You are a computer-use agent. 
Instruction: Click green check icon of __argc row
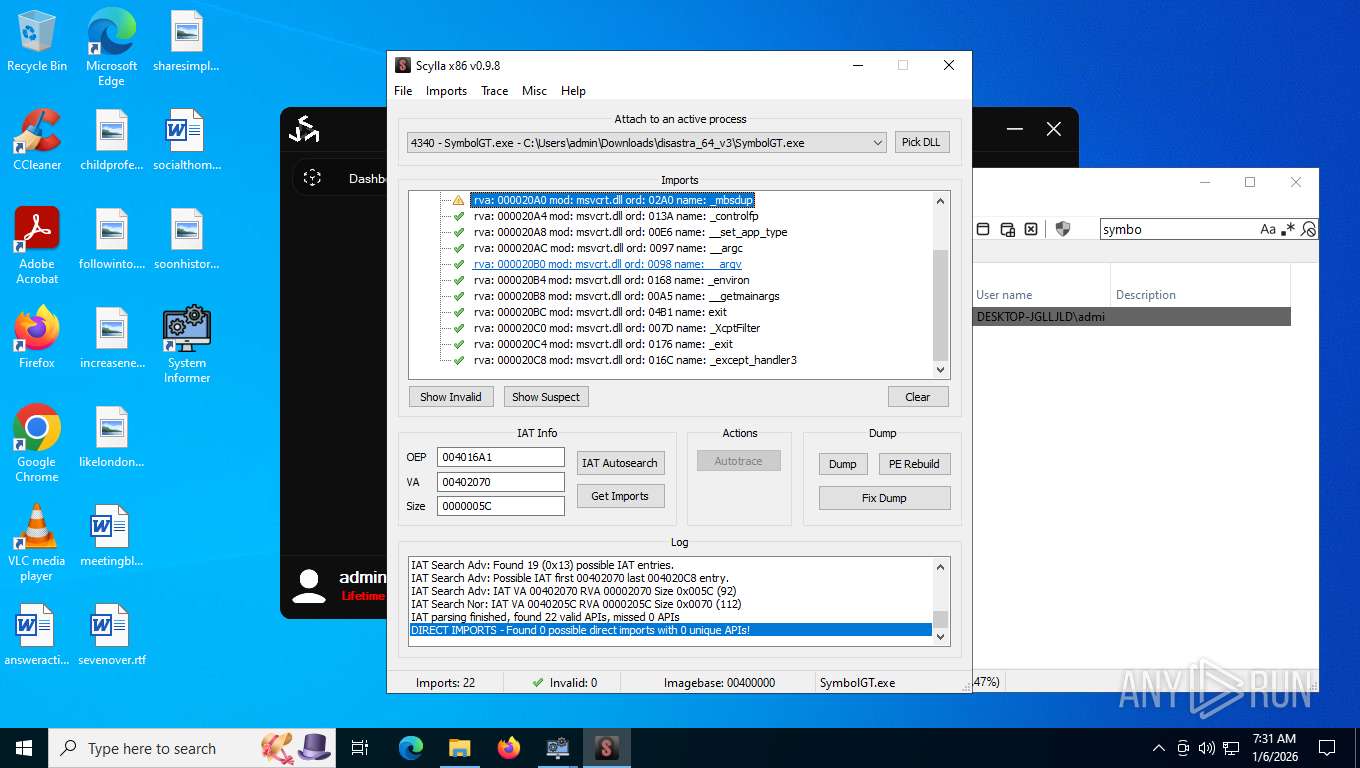coord(459,248)
